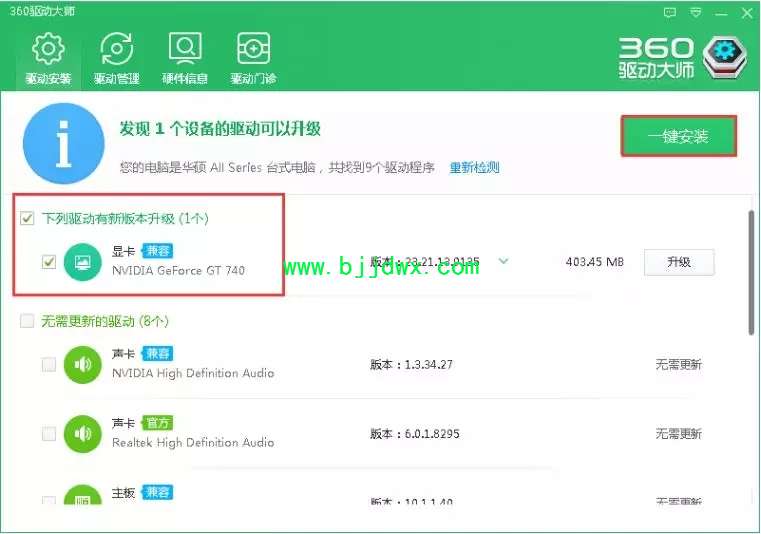Click 兼容 badge on NVIDIA audio row
The width and height of the screenshot is (761, 534).
(157, 353)
